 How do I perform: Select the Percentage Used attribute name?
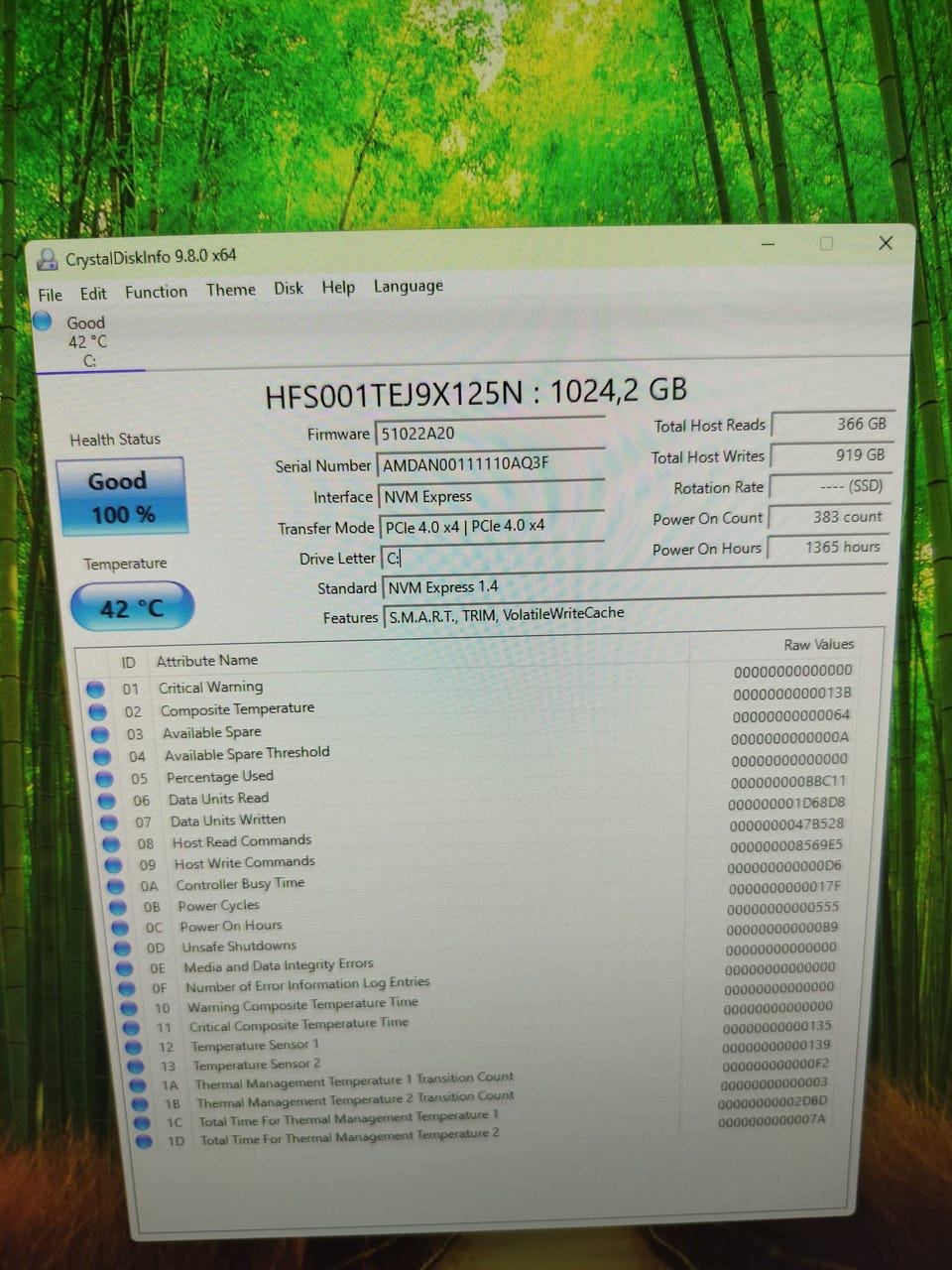coord(219,777)
